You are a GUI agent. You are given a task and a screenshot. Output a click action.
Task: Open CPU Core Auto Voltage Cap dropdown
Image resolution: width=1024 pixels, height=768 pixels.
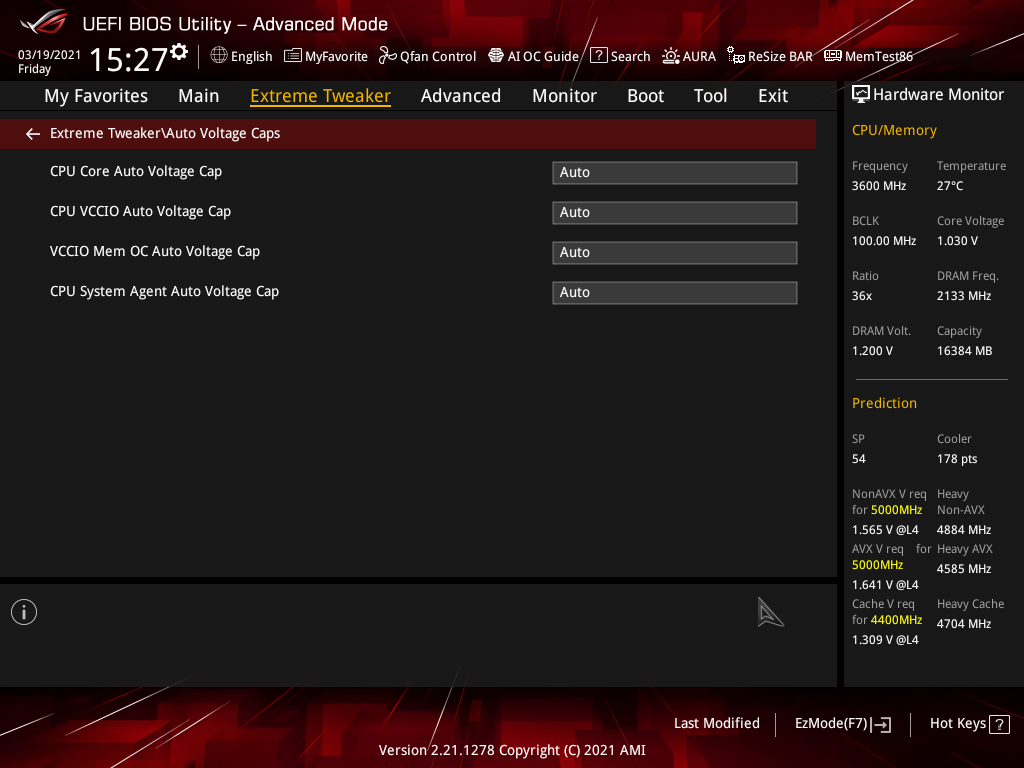pyautogui.click(x=675, y=172)
